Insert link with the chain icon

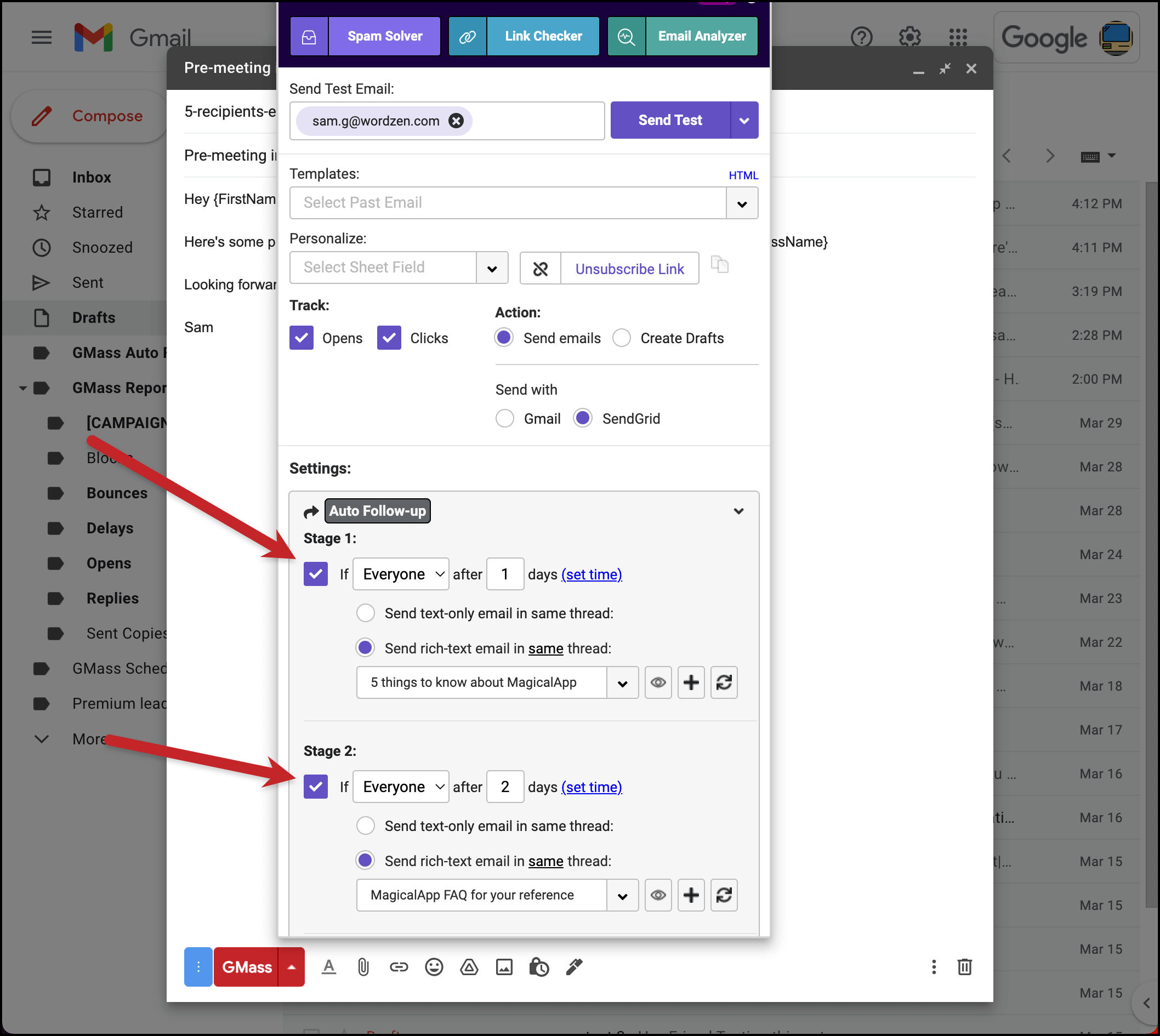[399, 967]
